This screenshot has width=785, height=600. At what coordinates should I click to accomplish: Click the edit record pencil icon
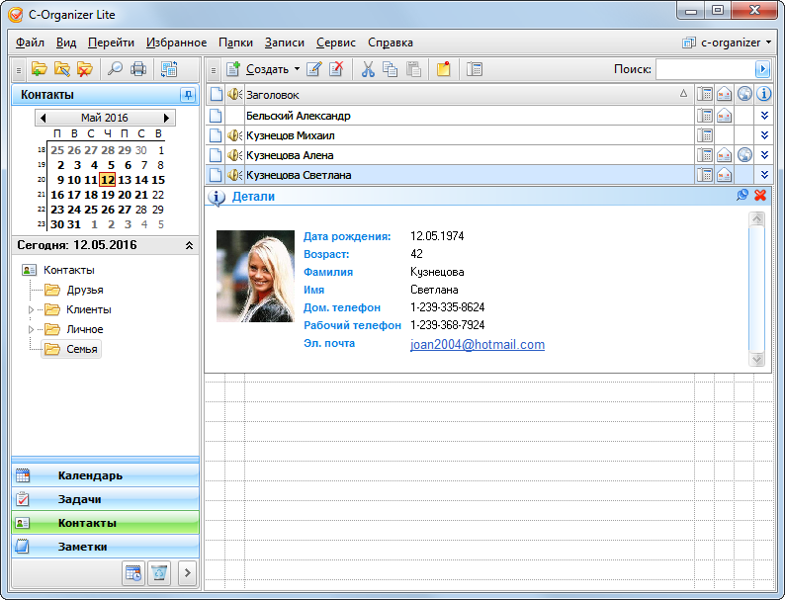pyautogui.click(x=314, y=69)
